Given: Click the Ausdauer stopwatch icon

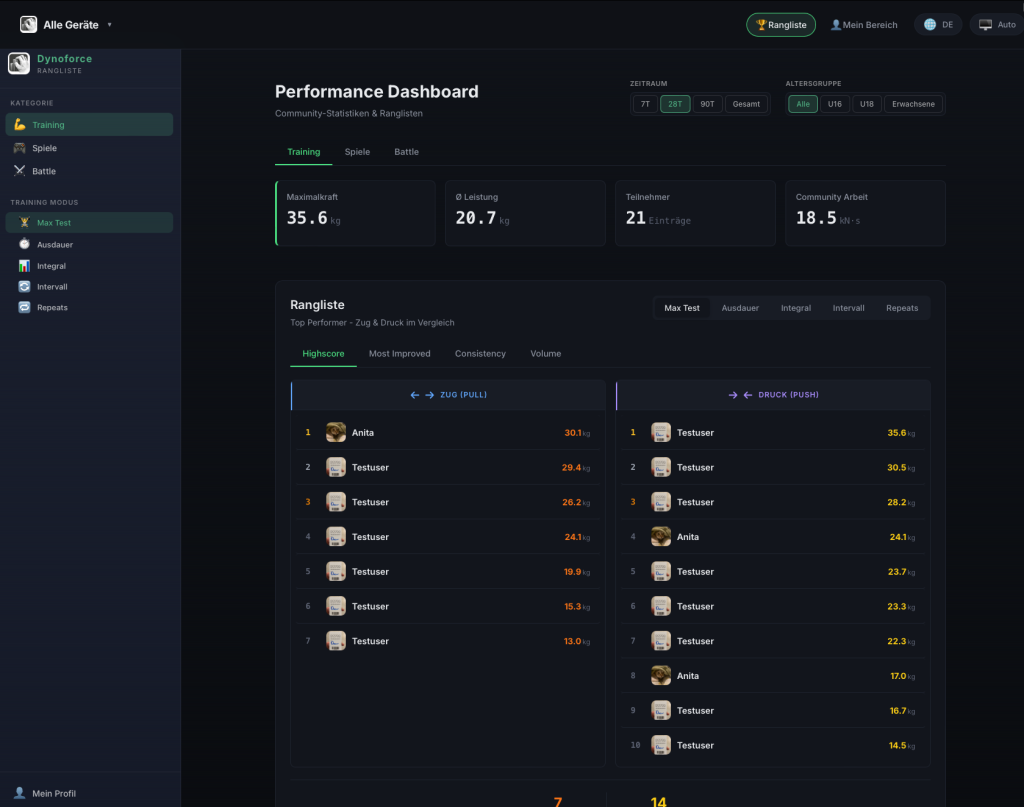Looking at the screenshot, I should coord(25,244).
